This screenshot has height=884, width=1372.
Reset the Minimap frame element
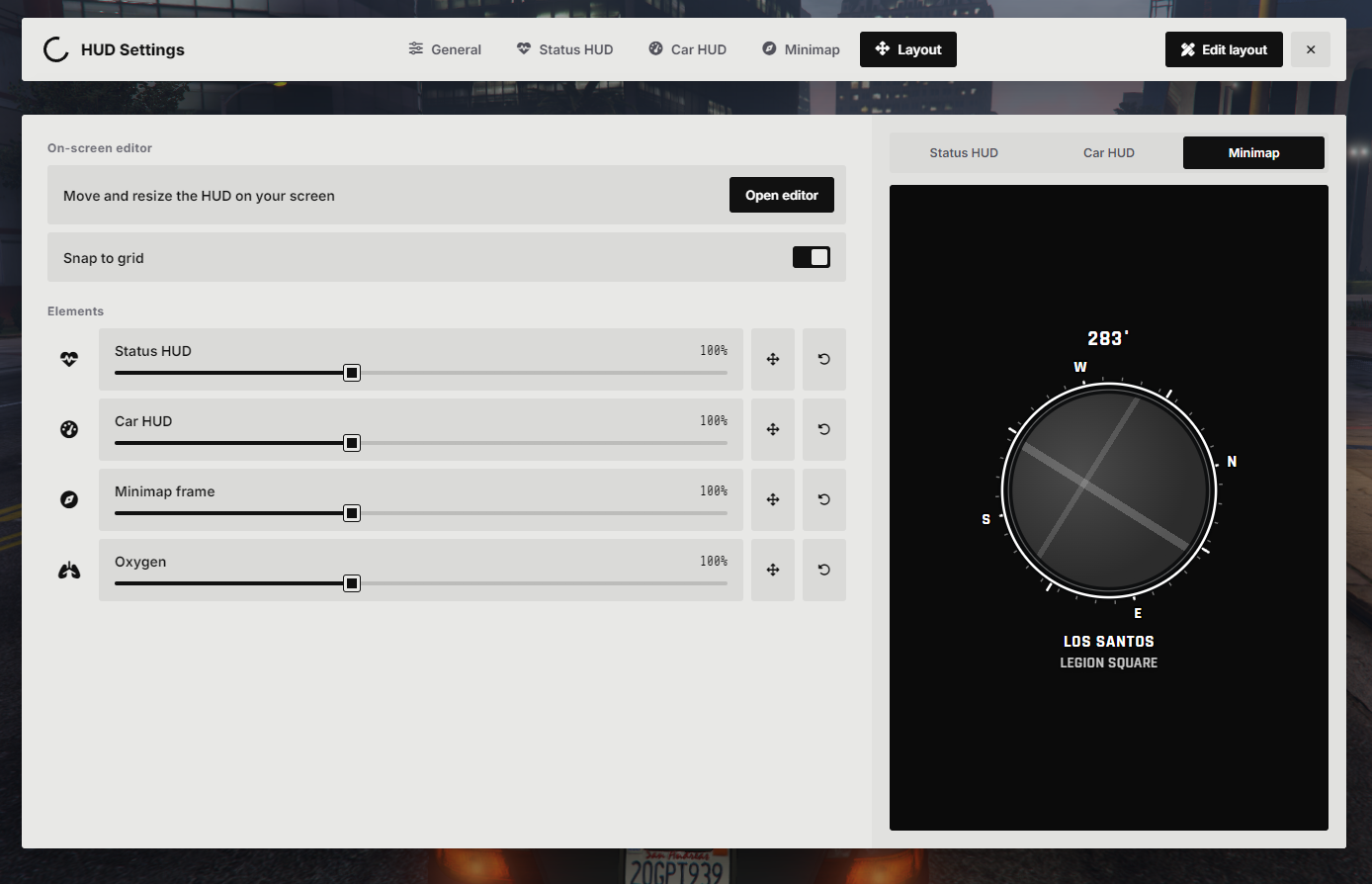pos(824,499)
